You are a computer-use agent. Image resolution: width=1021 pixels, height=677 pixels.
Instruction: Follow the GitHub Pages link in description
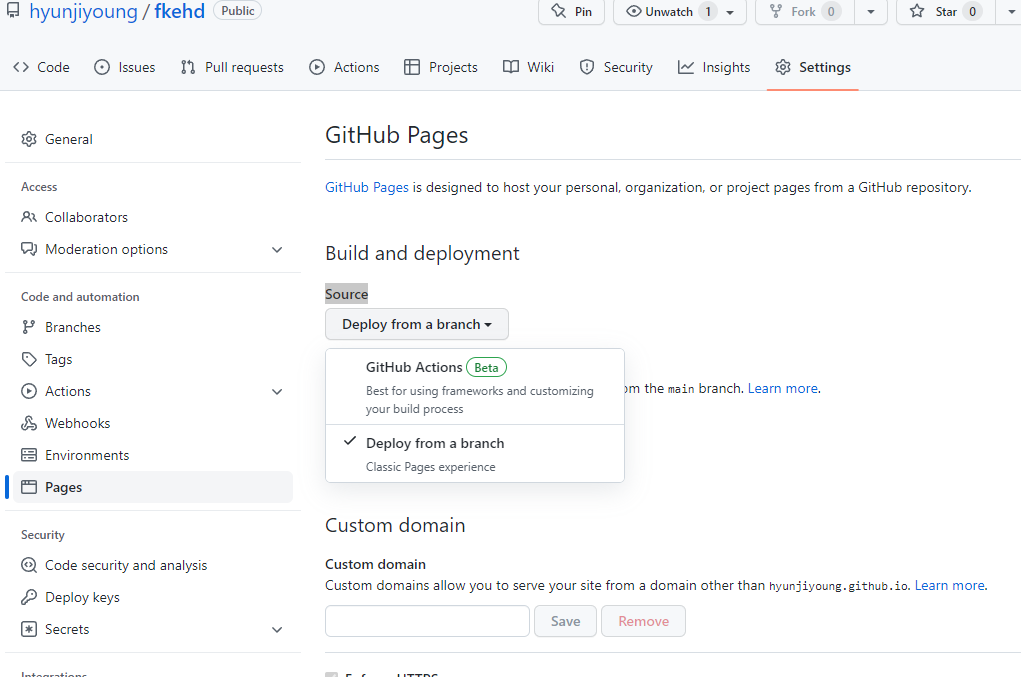coord(367,187)
